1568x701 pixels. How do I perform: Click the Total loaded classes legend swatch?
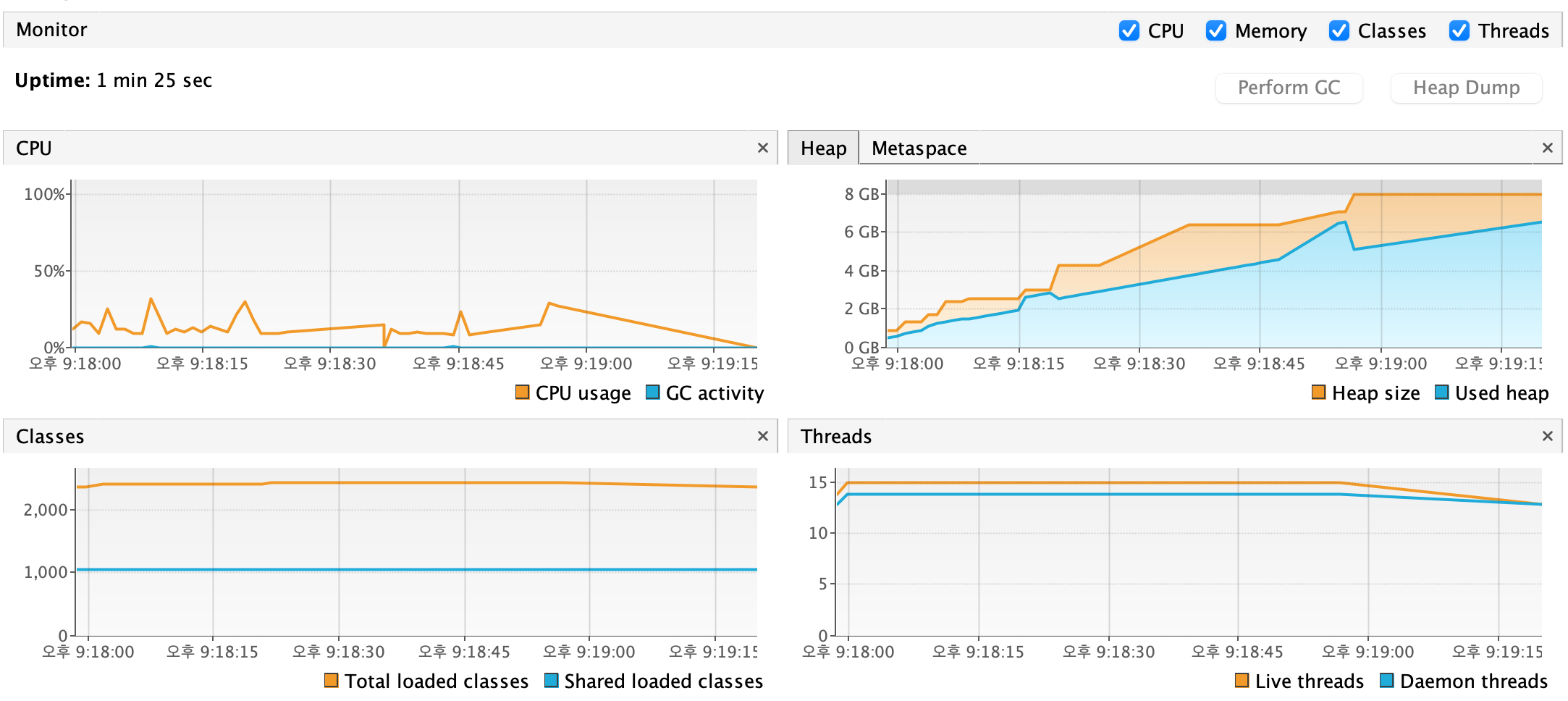pos(331,680)
